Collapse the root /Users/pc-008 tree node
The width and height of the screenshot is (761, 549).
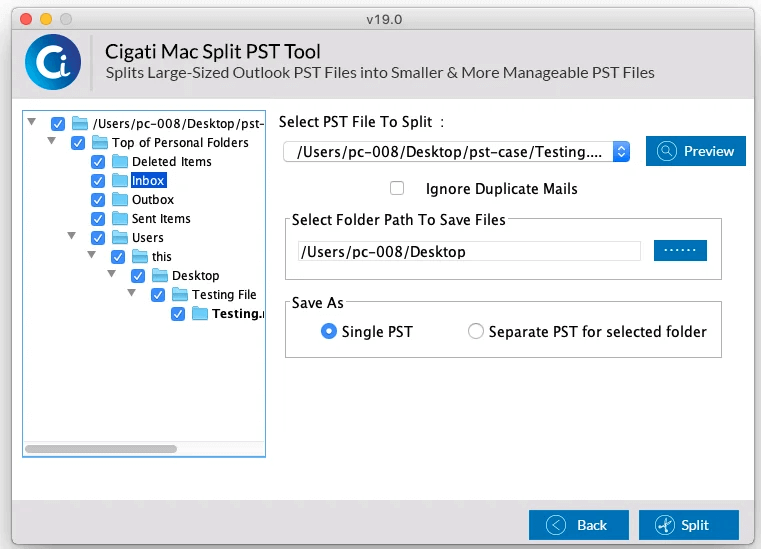click(x=32, y=121)
